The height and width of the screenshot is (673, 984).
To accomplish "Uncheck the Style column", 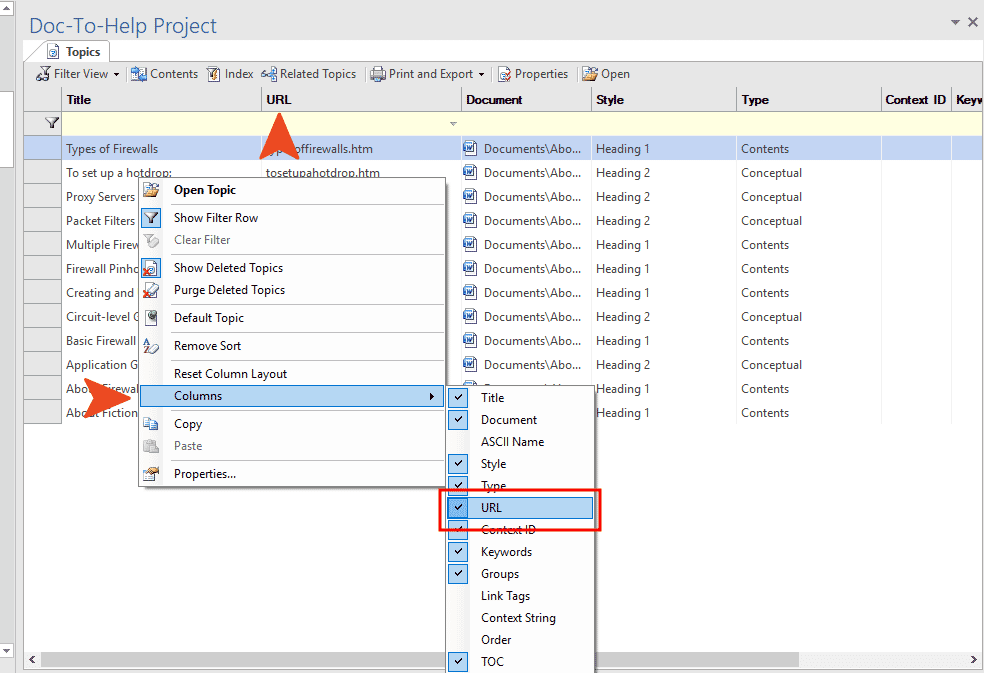I will click(459, 464).
